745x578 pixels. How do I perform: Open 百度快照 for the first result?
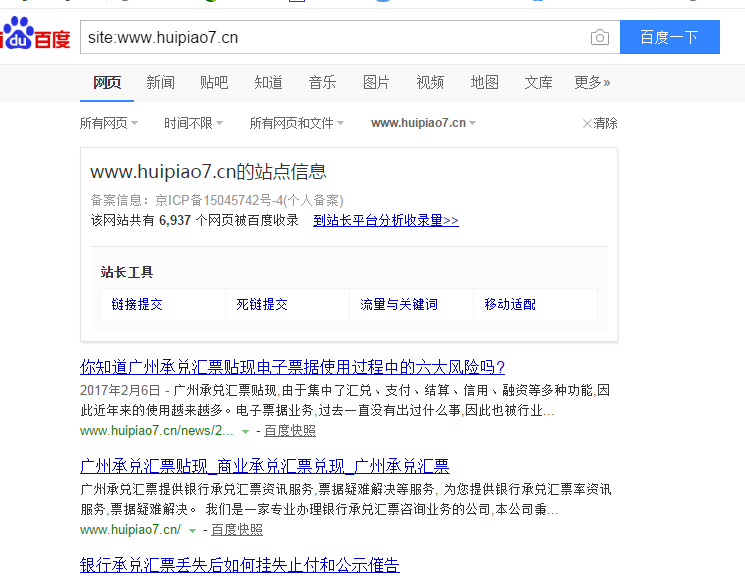[290, 431]
